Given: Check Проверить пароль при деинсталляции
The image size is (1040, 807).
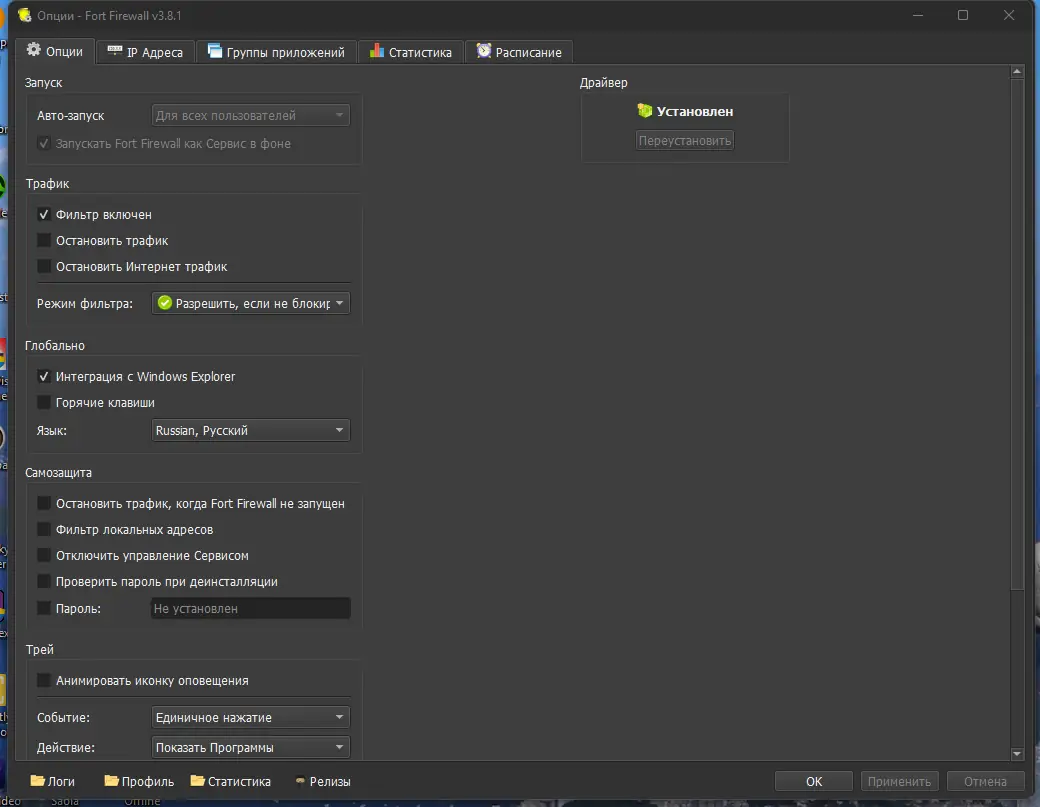Looking at the screenshot, I should [44, 582].
